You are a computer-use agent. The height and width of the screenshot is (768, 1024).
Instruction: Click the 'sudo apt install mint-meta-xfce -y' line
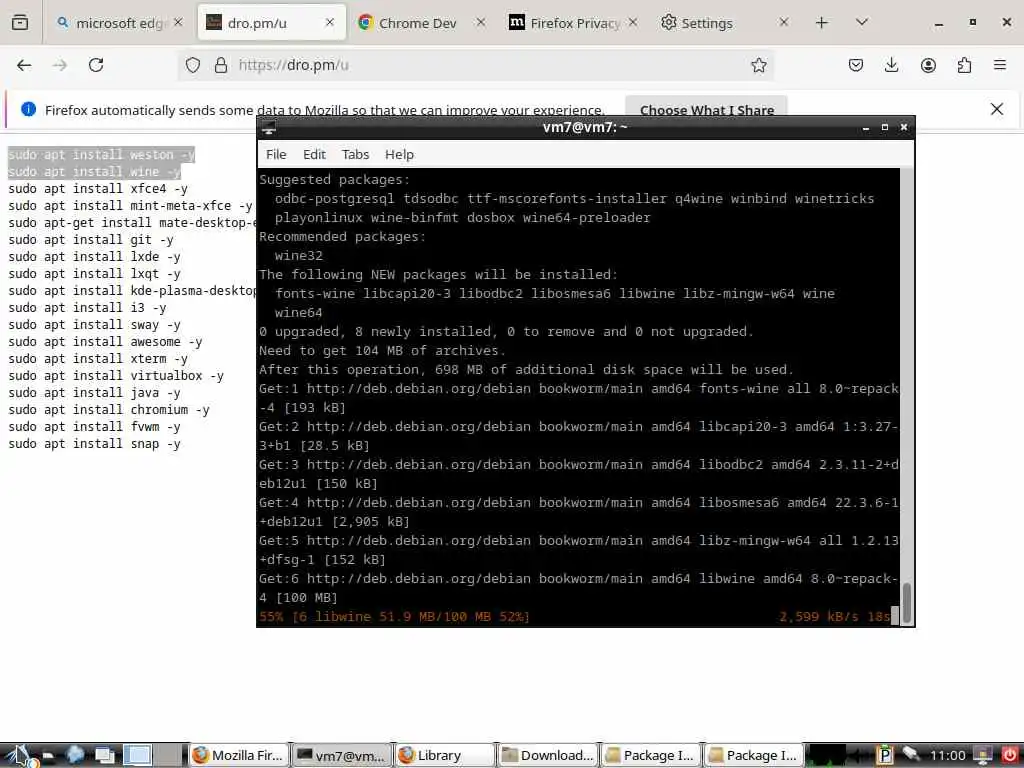(130, 206)
